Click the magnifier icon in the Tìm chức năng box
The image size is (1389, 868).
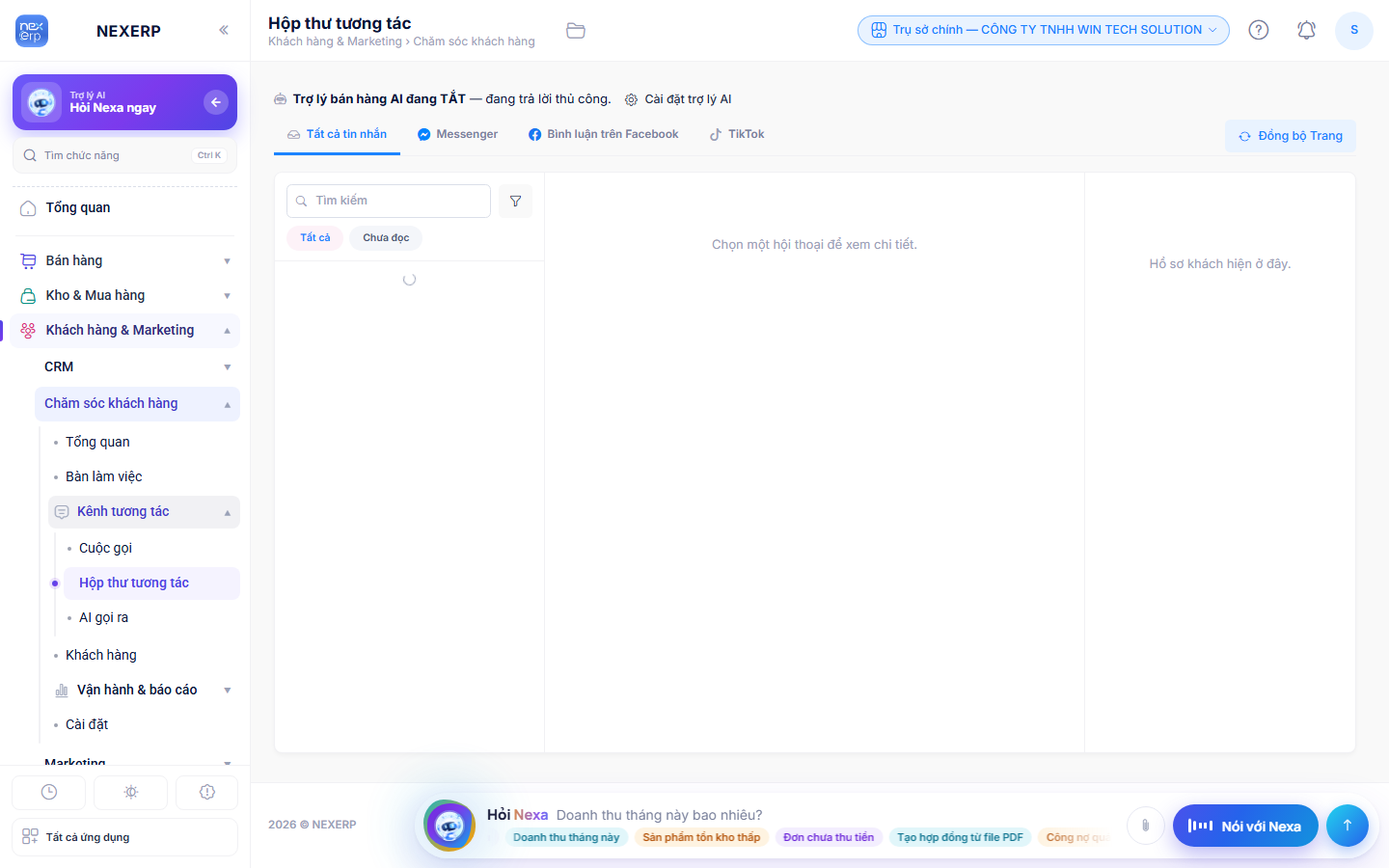[30, 155]
